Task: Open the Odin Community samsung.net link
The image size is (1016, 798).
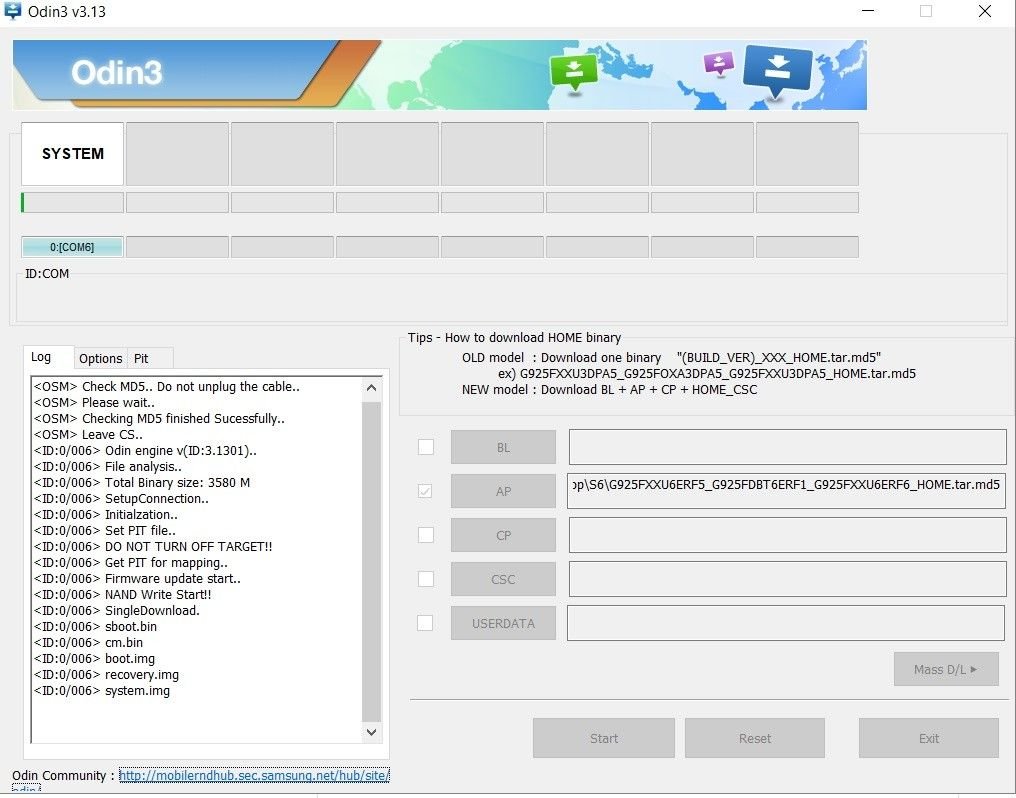Action: 254,775
